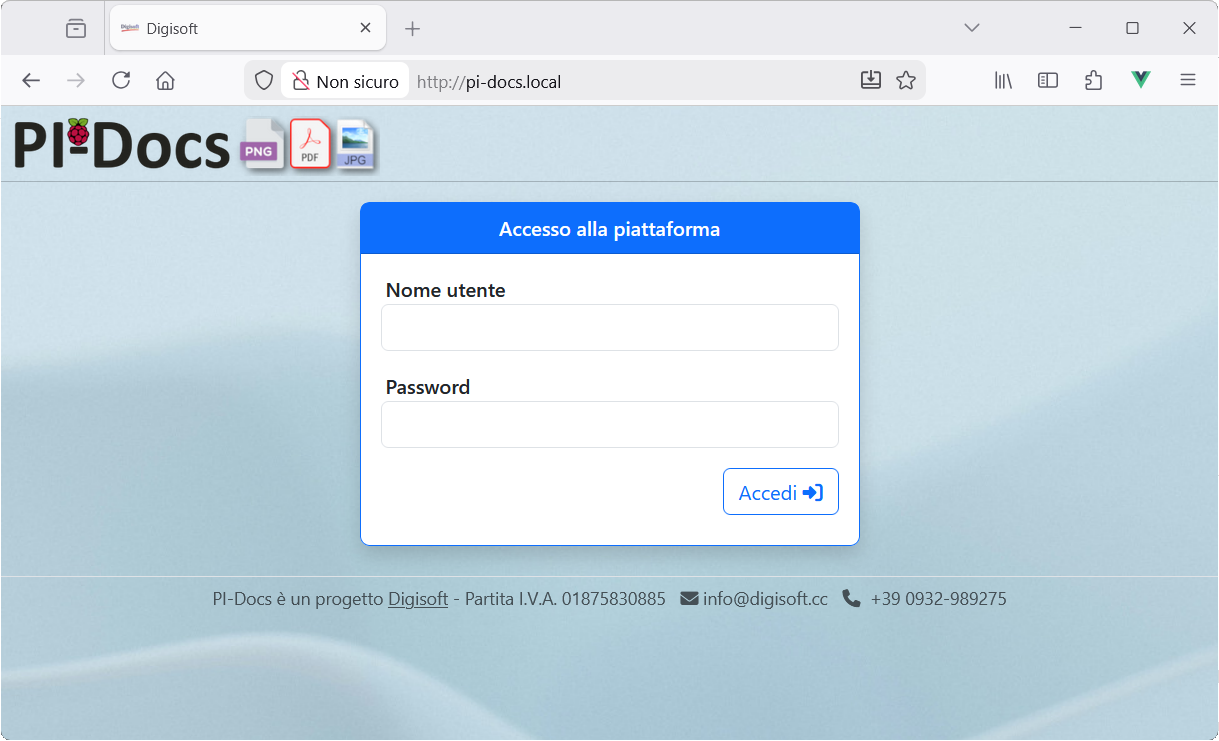The height and width of the screenshot is (741, 1219).
Task: Open the Digisoft link in footer
Action: [x=418, y=599]
